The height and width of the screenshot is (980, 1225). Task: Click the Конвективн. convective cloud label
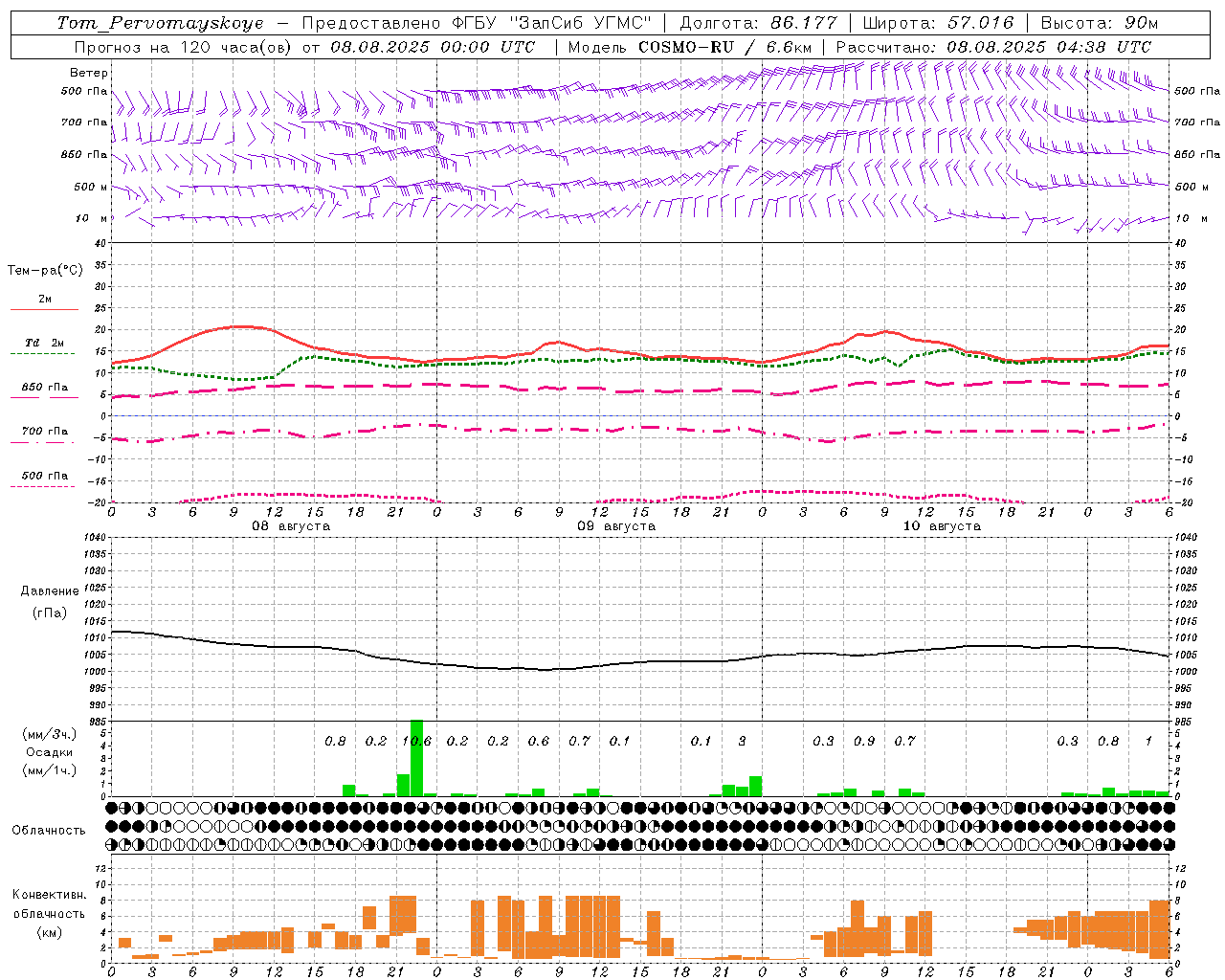pyautogui.click(x=50, y=895)
